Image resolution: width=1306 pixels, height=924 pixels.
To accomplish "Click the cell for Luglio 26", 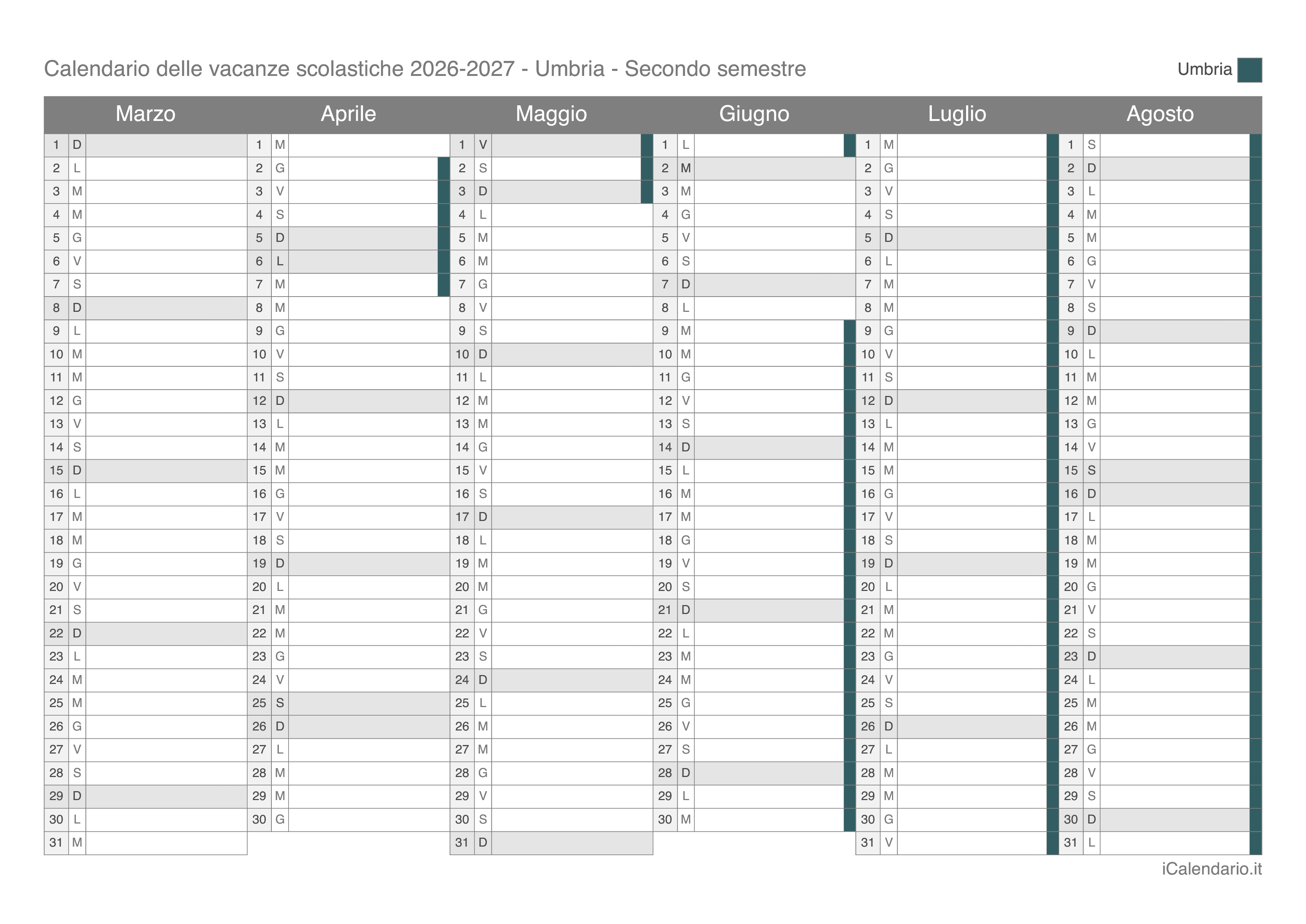I will click(x=972, y=726).
